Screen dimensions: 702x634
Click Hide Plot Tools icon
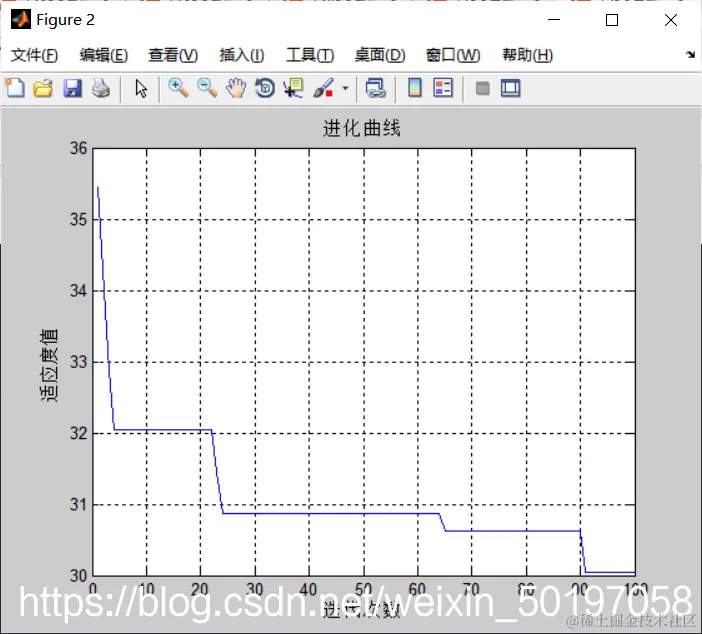coord(482,88)
